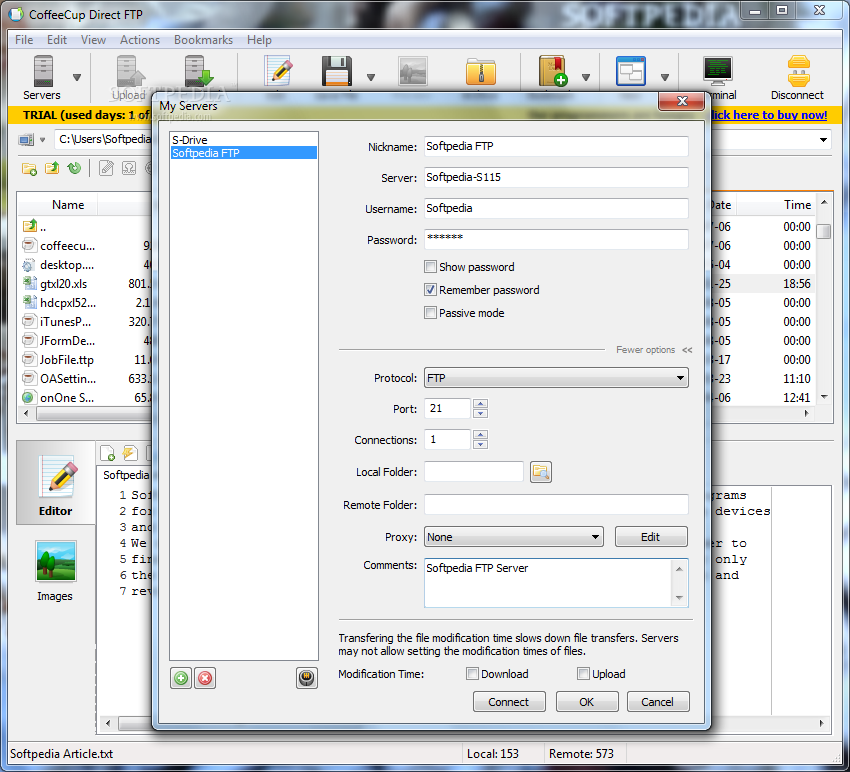
Task: Click the Cancel button
Action: point(658,702)
